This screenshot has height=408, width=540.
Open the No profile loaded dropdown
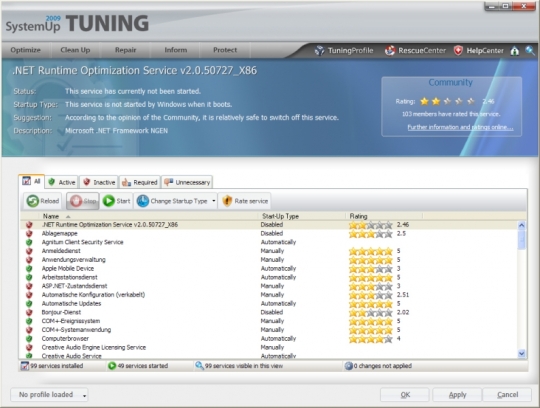(49, 395)
